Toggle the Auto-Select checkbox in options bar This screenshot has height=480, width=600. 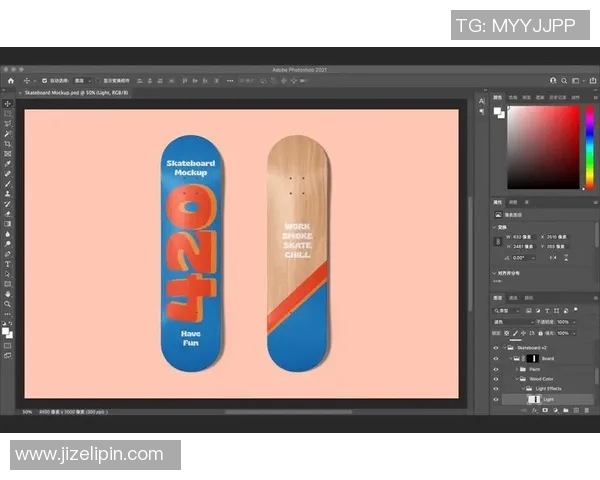[45, 80]
